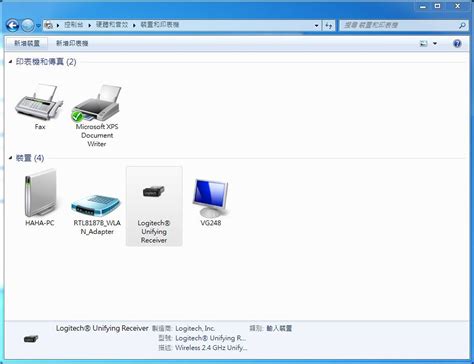This screenshot has height=364, width=474.
Task: Open the recent pages dropdown arrow
Action: click(38, 25)
